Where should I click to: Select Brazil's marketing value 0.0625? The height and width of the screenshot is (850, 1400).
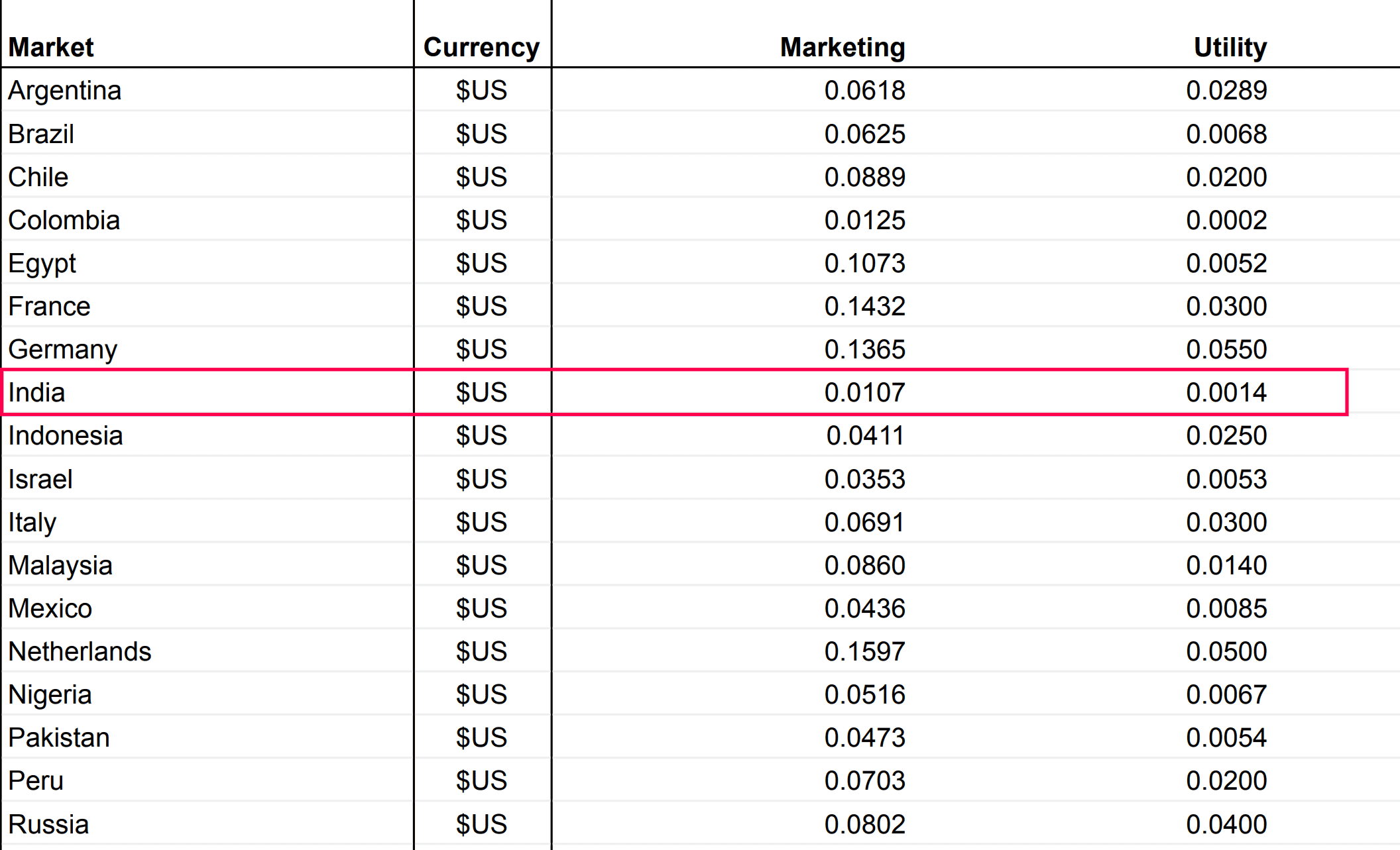(x=864, y=134)
